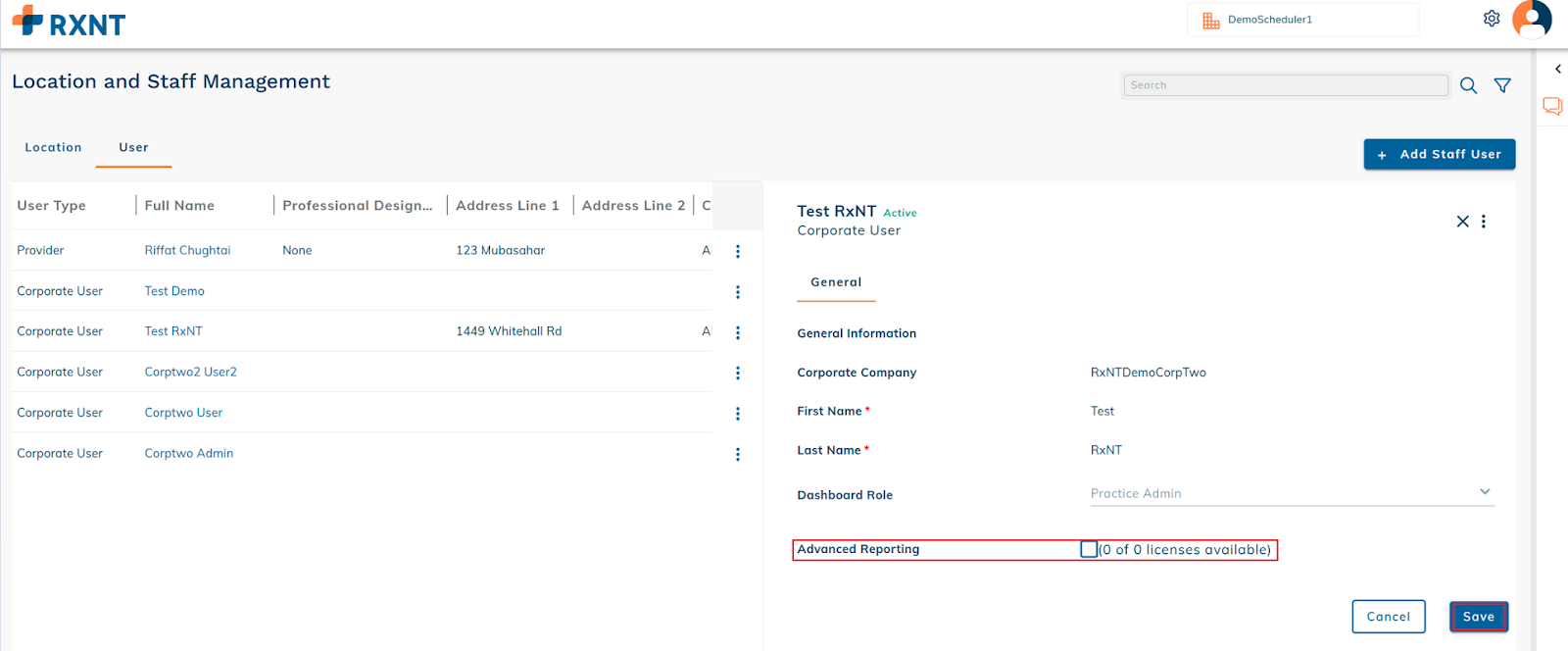Viewport: 1568px width, 651px height.
Task: Click the Add Staff User button
Action: (x=1439, y=154)
